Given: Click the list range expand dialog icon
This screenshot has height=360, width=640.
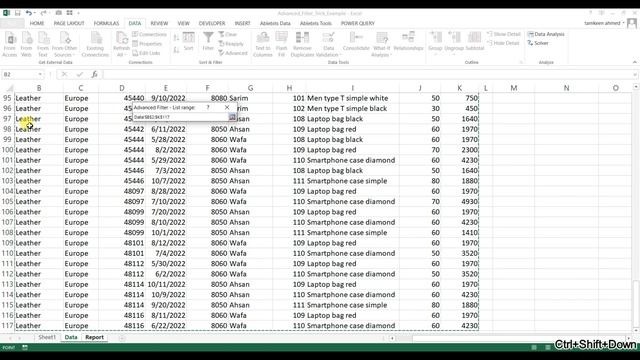Looking at the screenshot, I should click(x=232, y=117).
